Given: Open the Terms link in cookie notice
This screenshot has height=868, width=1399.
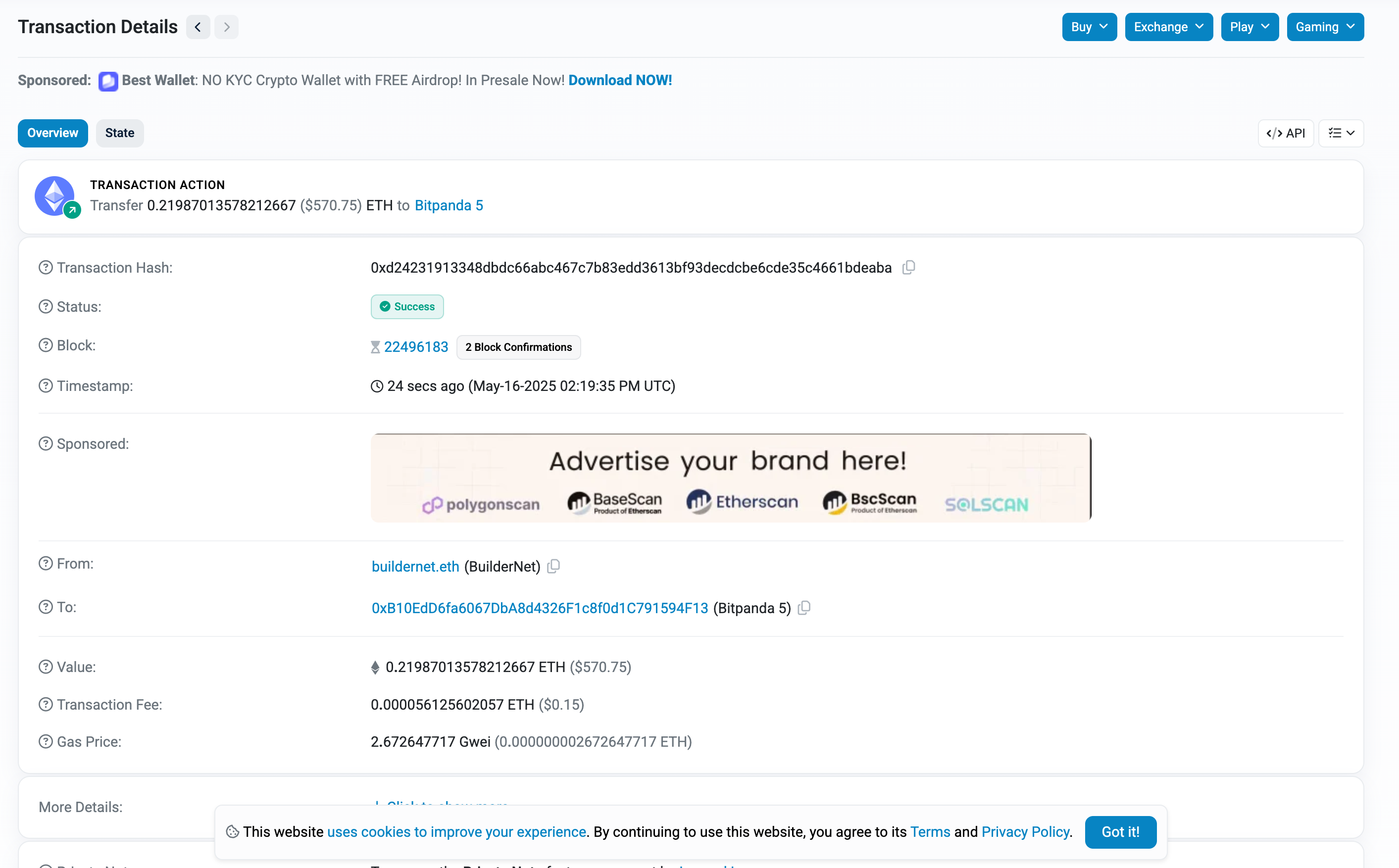Looking at the screenshot, I should pos(930,832).
